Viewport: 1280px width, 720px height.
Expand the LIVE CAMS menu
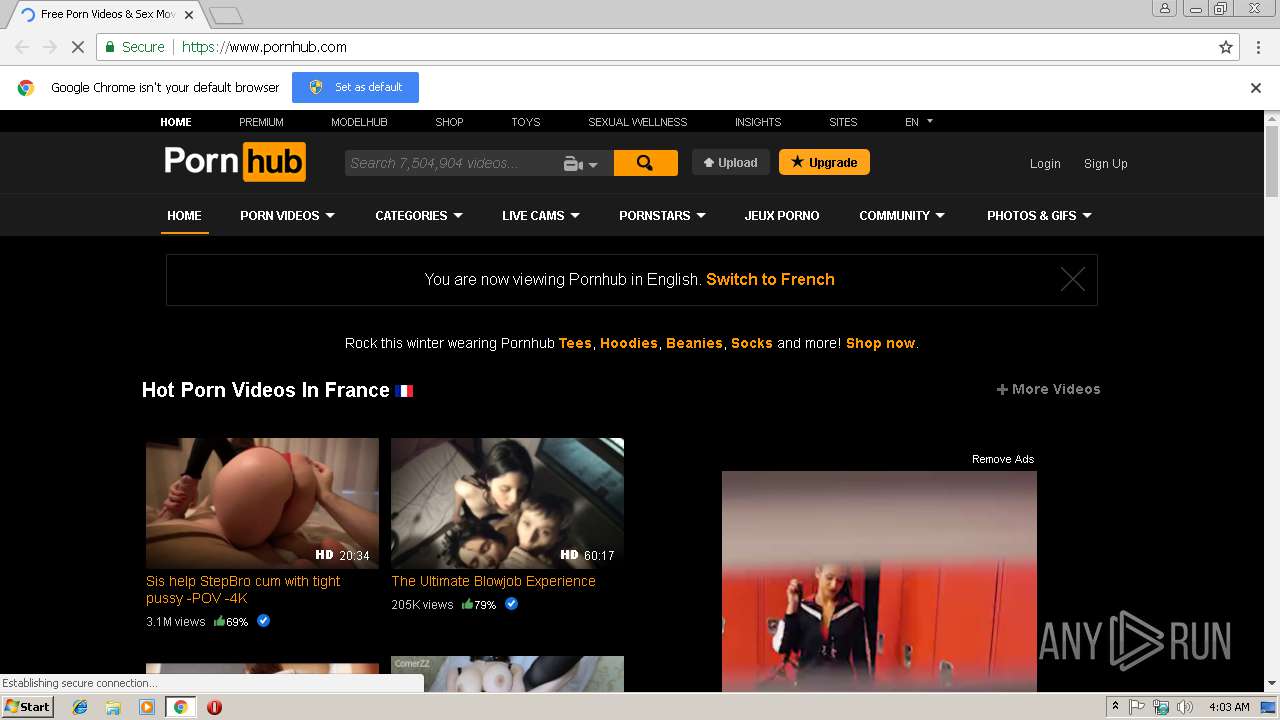click(x=540, y=215)
